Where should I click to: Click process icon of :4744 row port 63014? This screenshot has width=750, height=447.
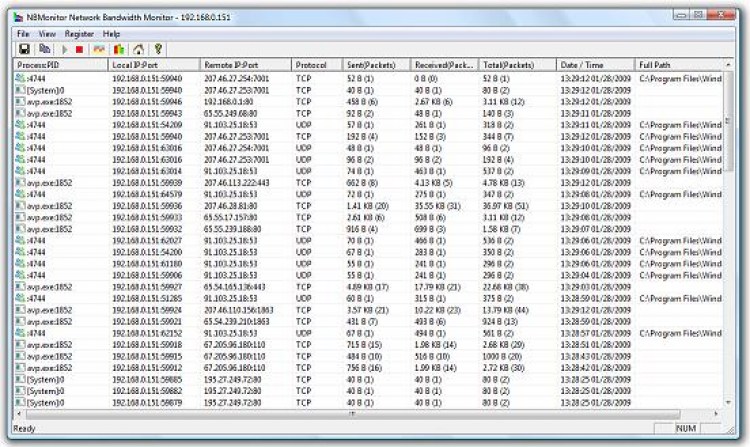pyautogui.click(x=20, y=171)
